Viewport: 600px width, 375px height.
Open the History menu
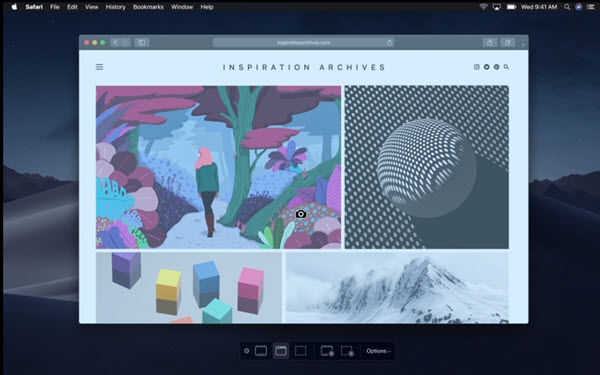click(x=116, y=7)
